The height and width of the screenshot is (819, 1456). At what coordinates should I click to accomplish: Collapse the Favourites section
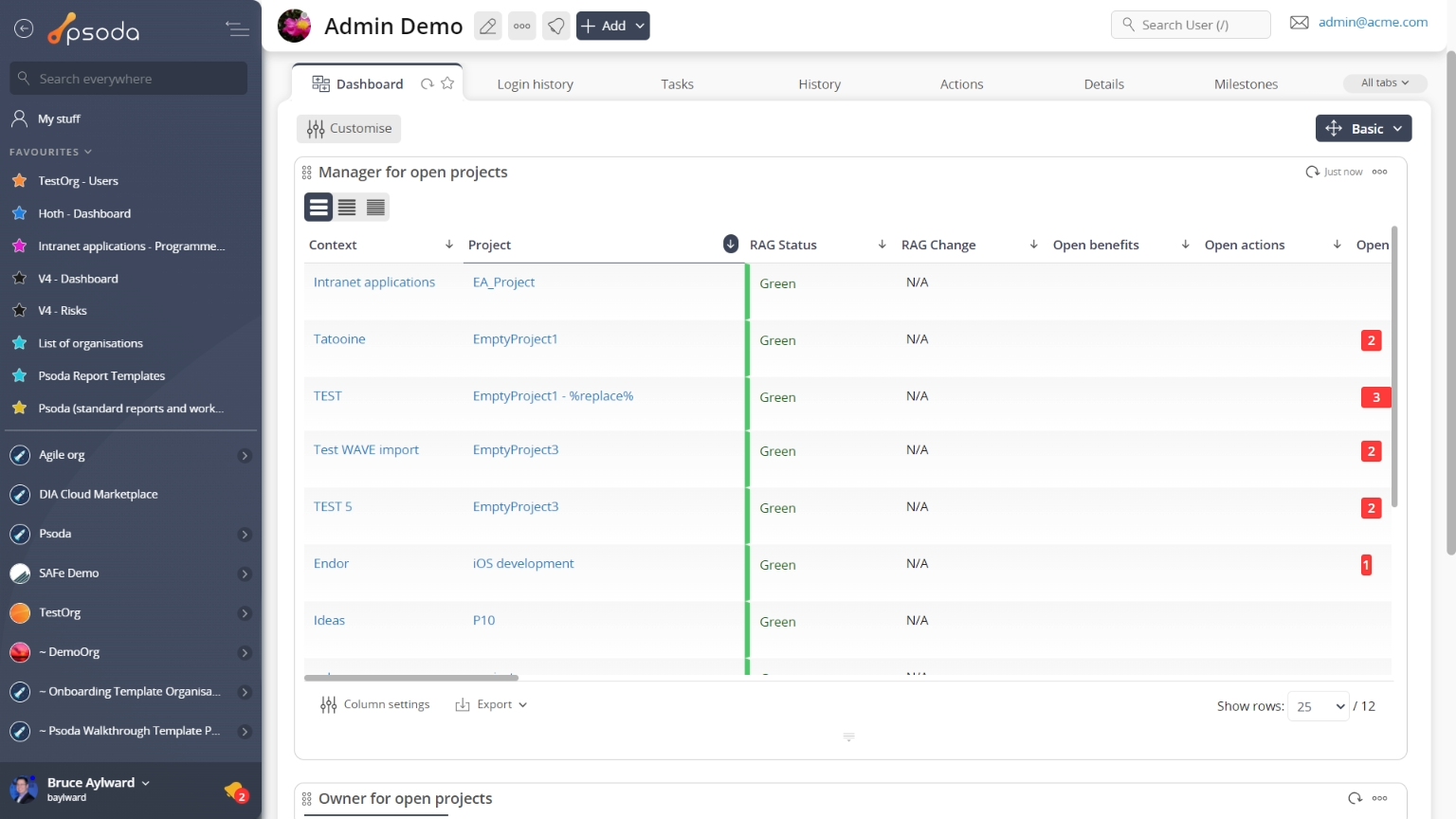[x=50, y=152]
